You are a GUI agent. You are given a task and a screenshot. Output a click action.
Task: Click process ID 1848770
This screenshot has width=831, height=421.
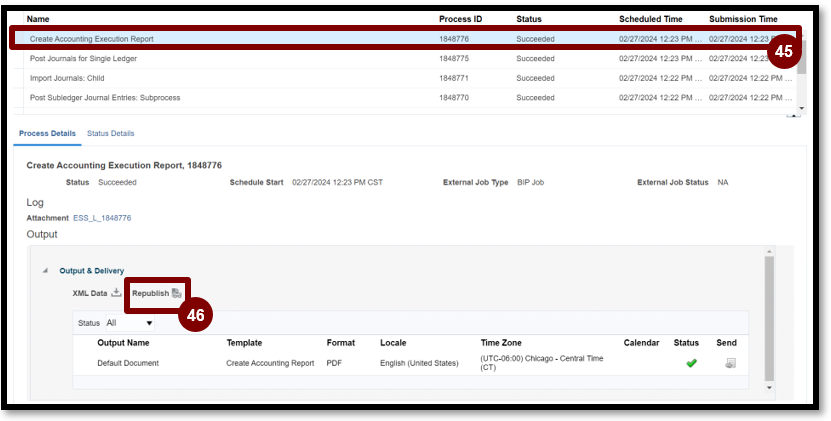point(454,98)
